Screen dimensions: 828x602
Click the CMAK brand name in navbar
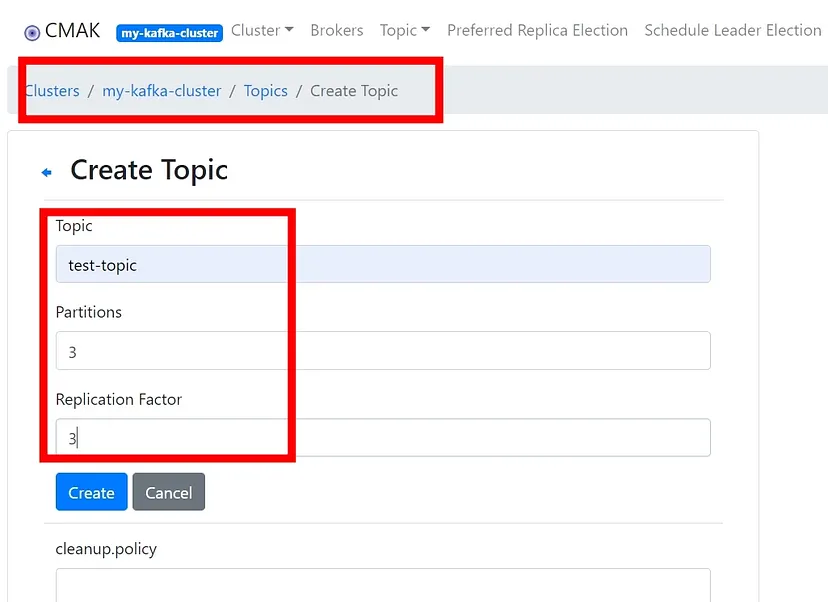coord(73,31)
